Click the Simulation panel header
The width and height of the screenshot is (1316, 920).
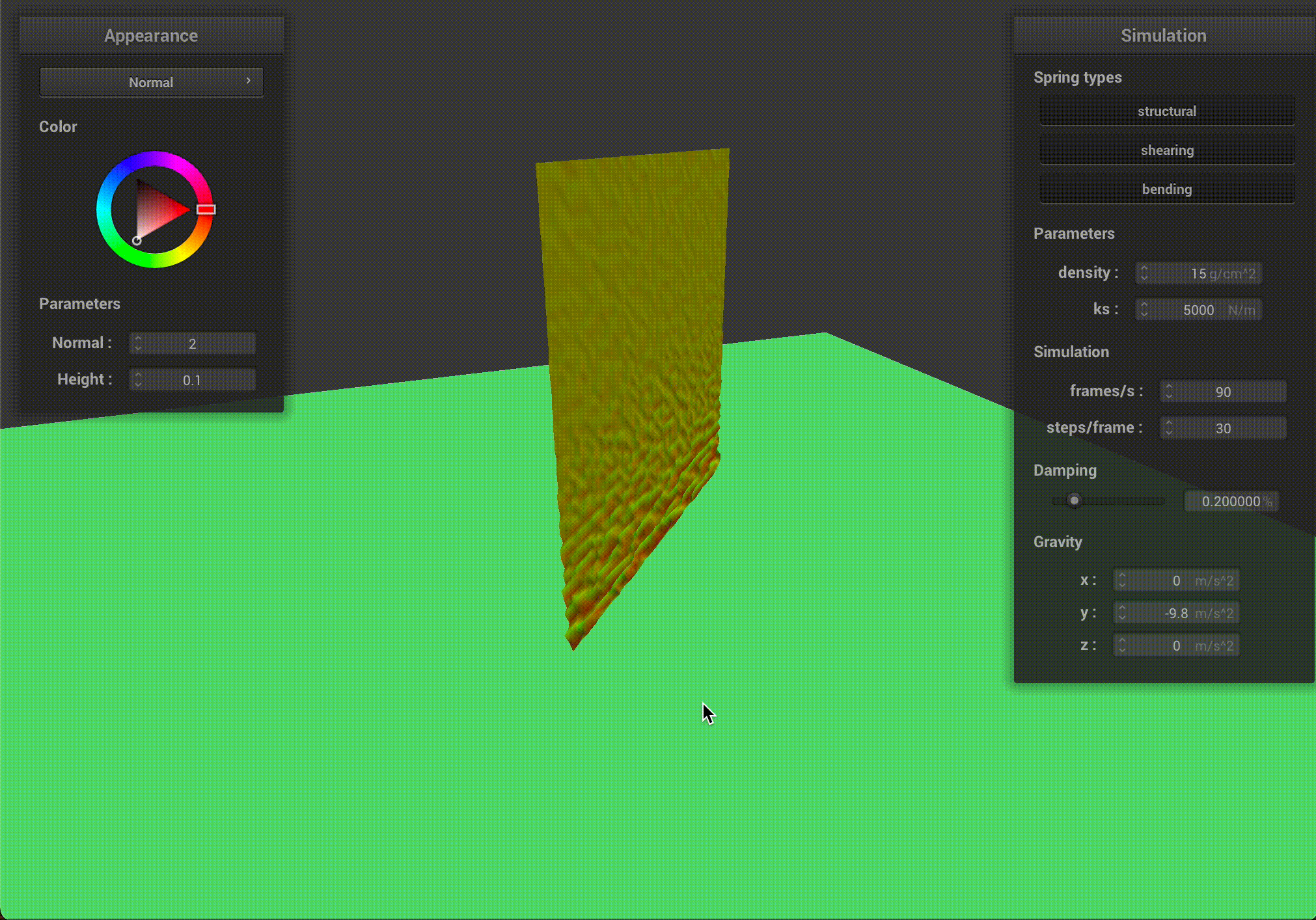click(x=1163, y=36)
